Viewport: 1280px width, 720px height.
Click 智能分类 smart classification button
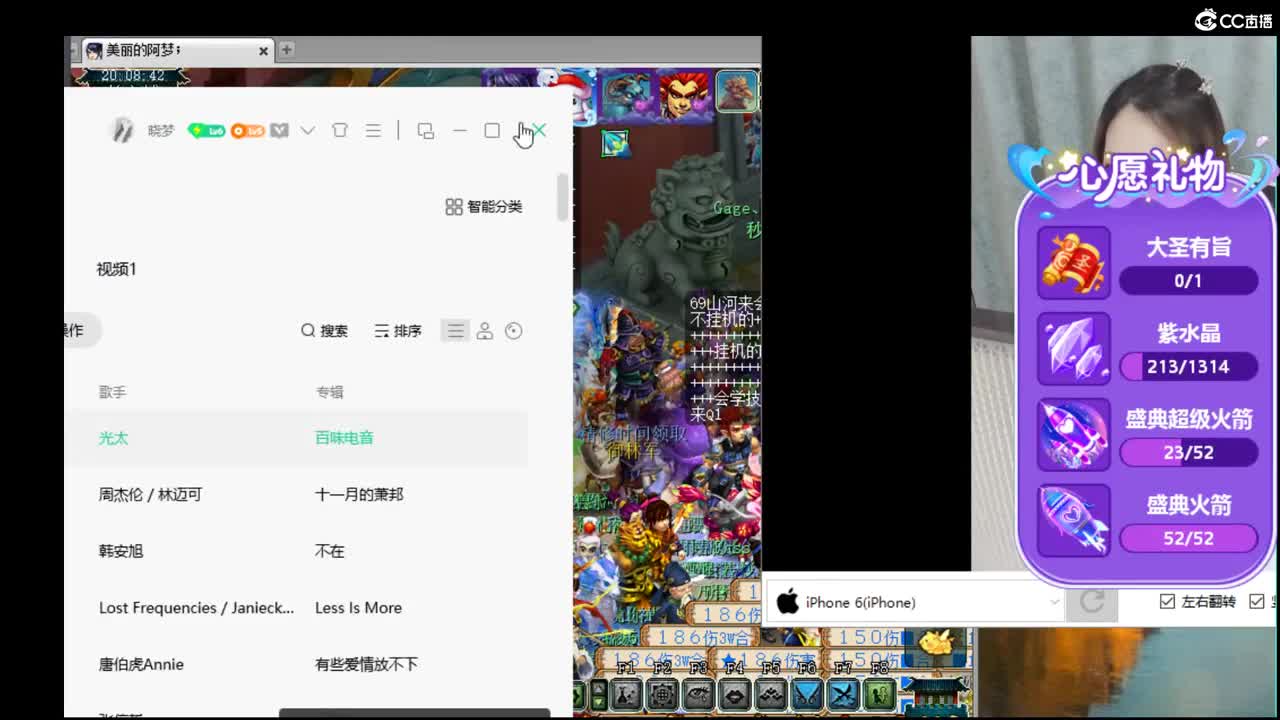tap(484, 206)
